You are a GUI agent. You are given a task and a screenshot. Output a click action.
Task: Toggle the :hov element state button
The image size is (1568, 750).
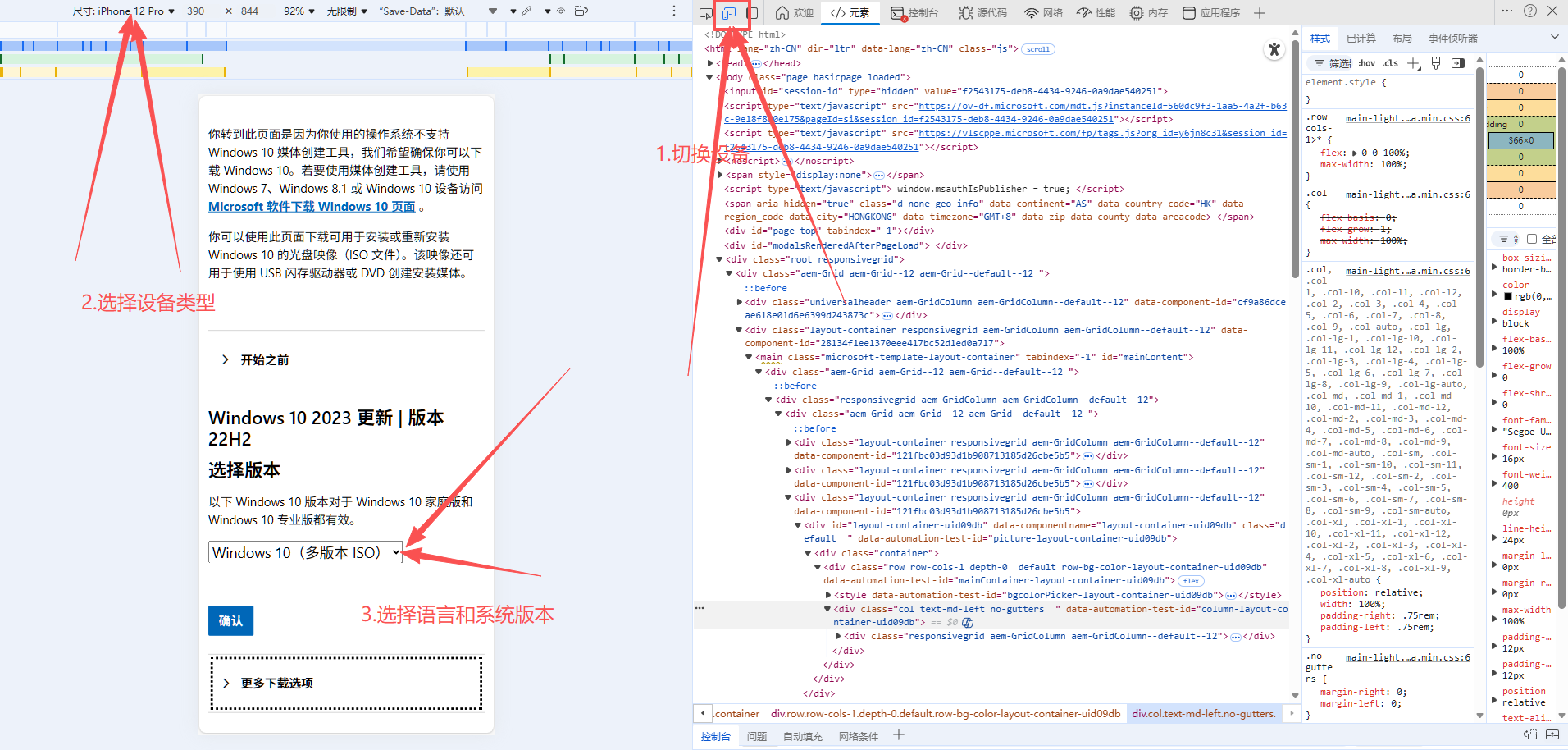point(1366,63)
